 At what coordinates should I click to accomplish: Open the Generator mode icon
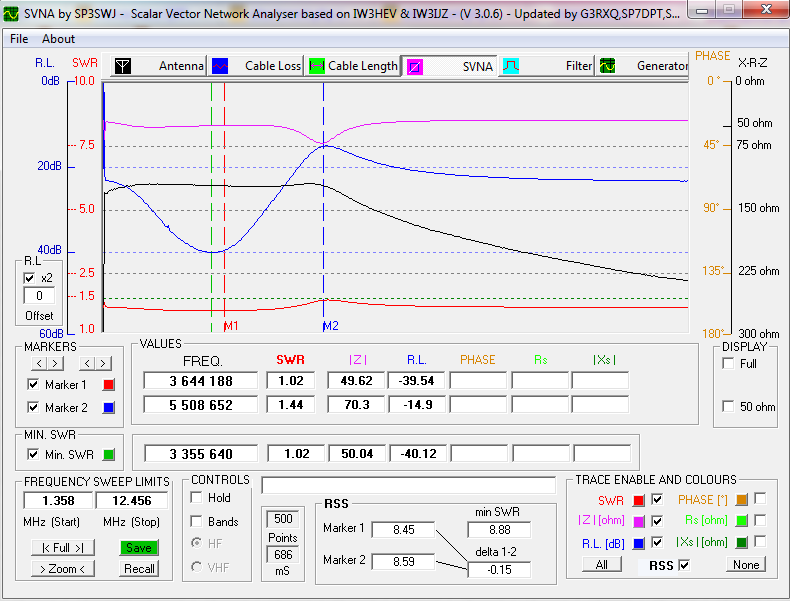click(608, 66)
